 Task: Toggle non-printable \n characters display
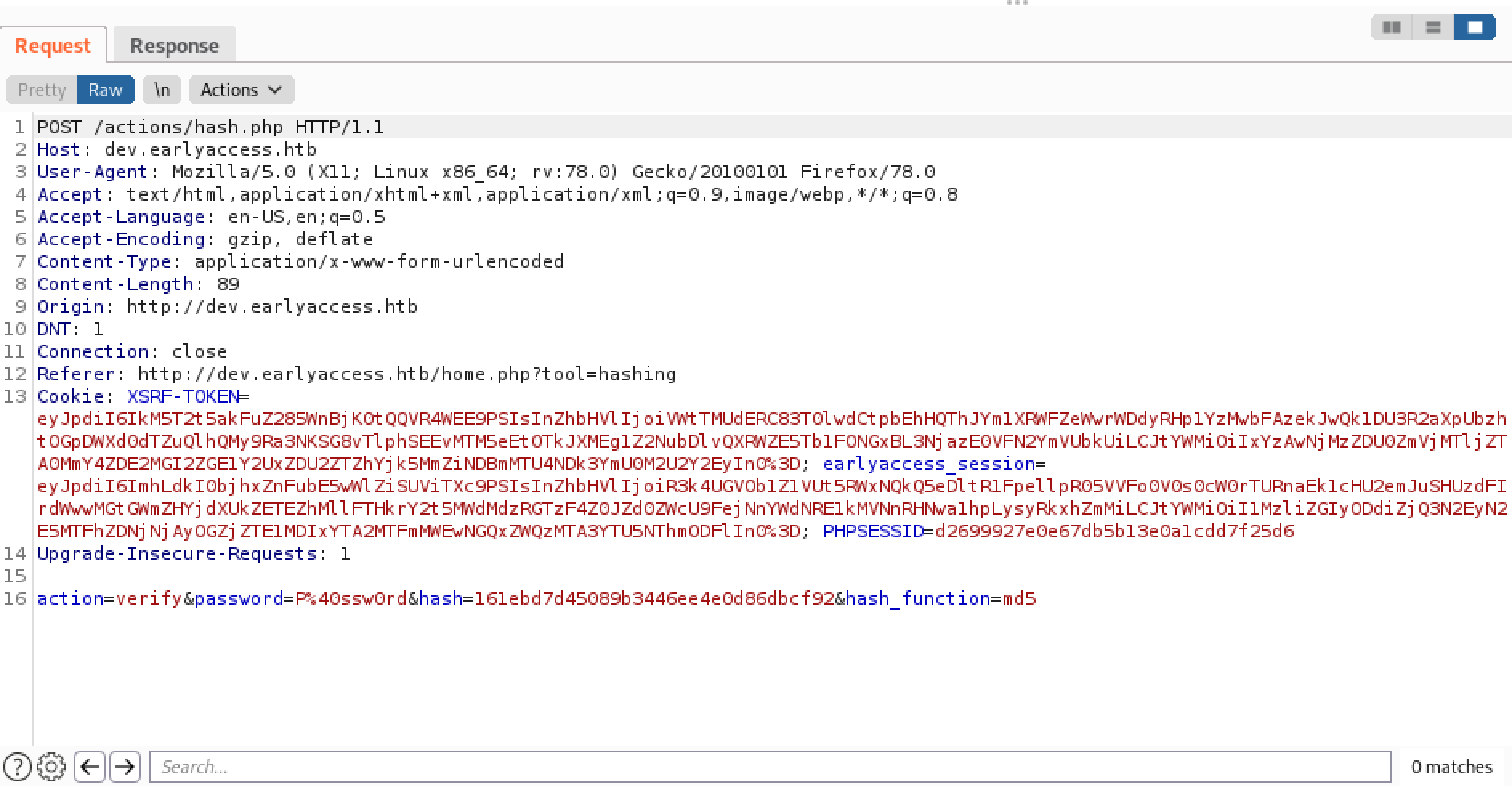click(x=162, y=90)
